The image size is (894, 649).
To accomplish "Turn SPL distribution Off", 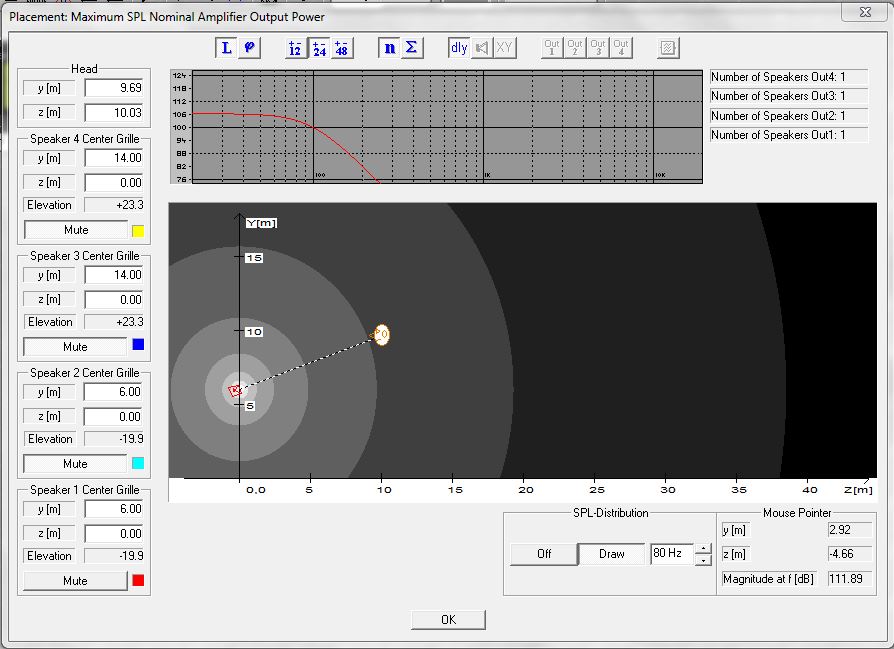I will (544, 554).
